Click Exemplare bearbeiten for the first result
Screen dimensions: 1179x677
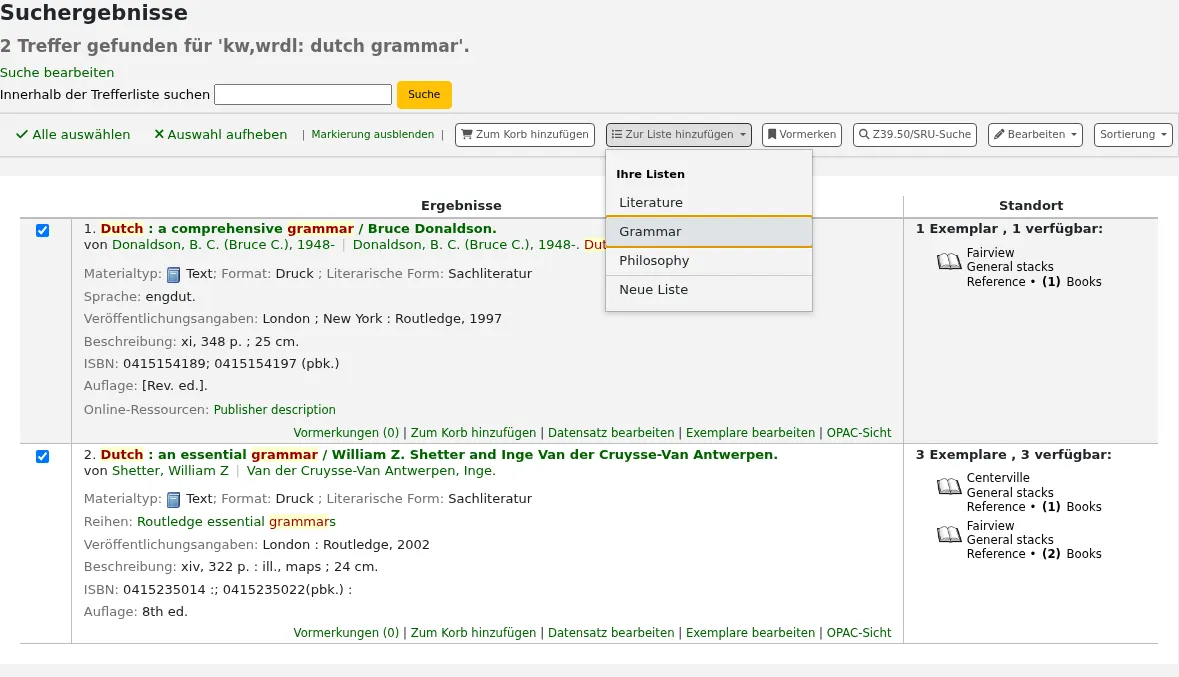pyautogui.click(x=750, y=433)
